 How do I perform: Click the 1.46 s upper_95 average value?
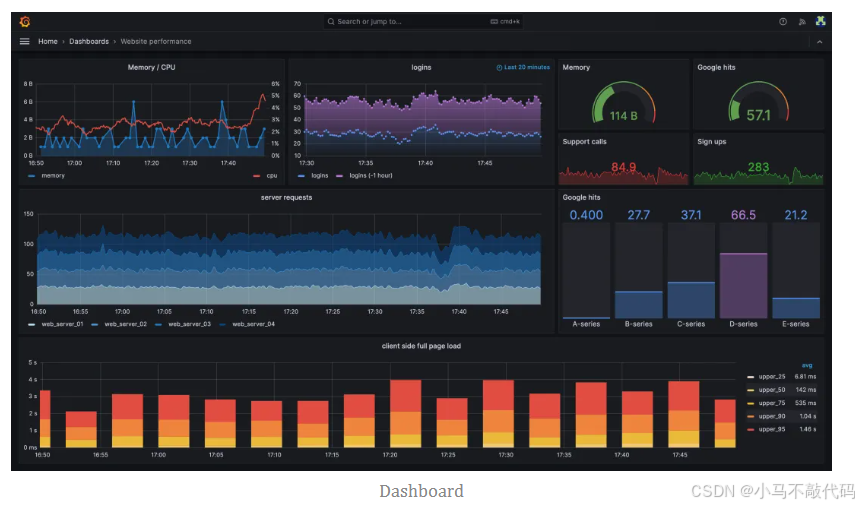pos(808,429)
